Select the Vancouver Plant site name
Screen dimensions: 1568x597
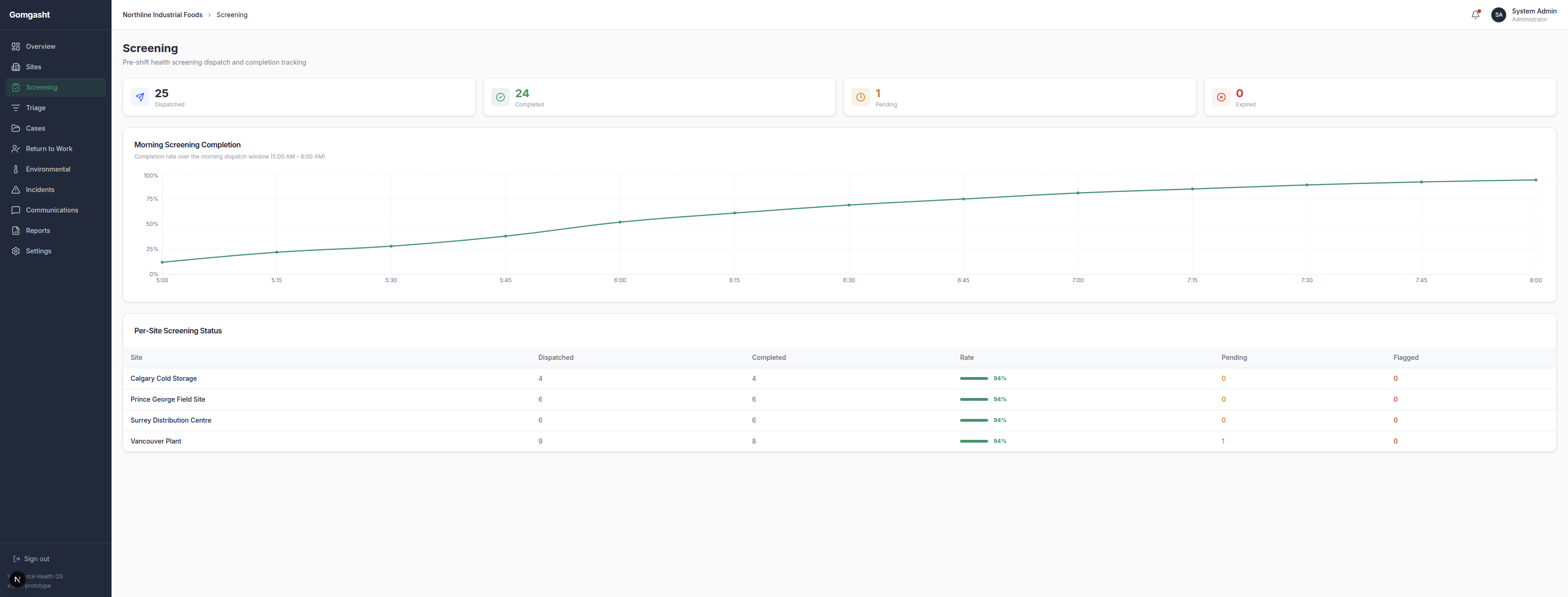pos(156,441)
